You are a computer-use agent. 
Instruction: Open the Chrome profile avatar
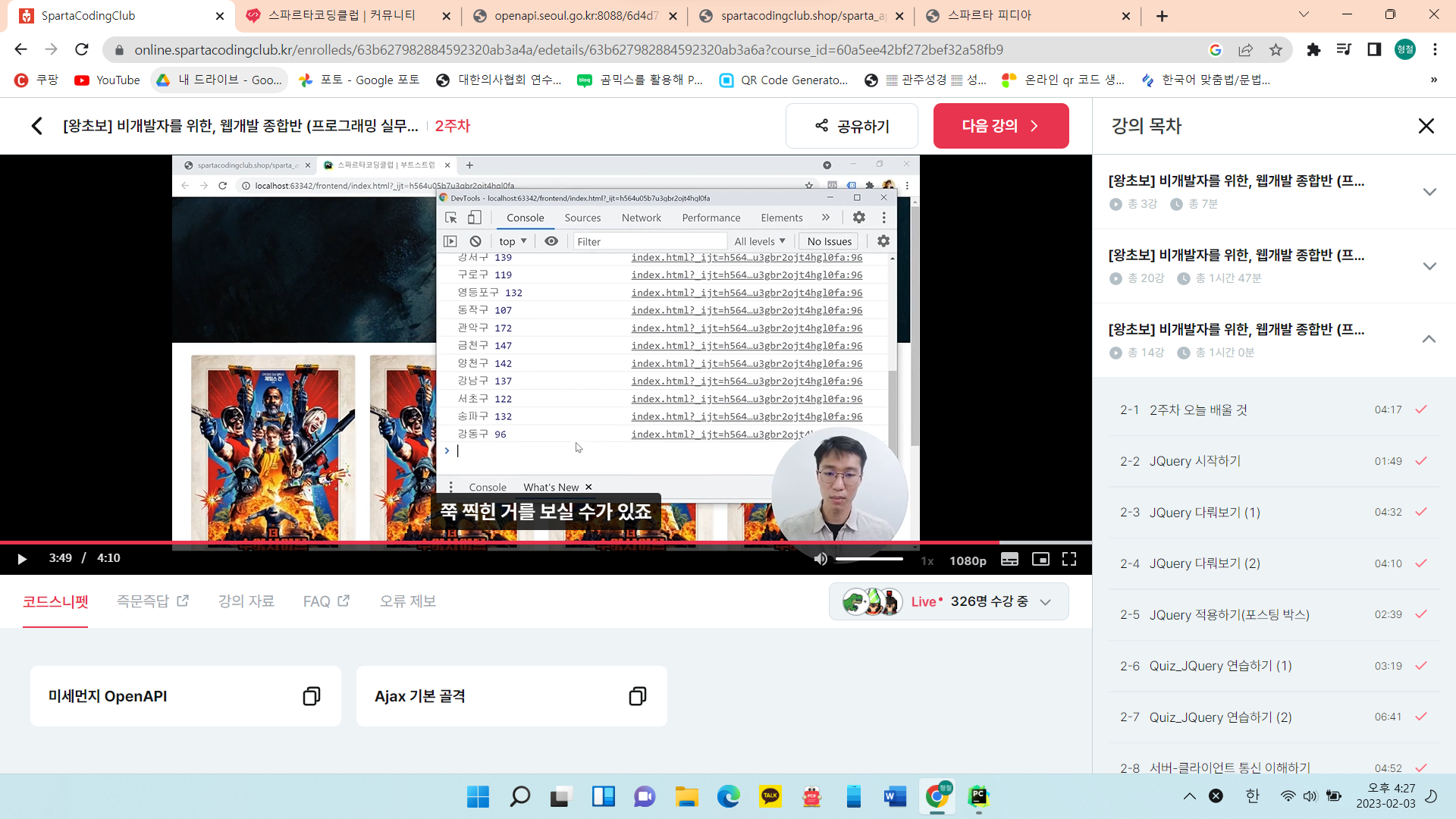click(1404, 49)
